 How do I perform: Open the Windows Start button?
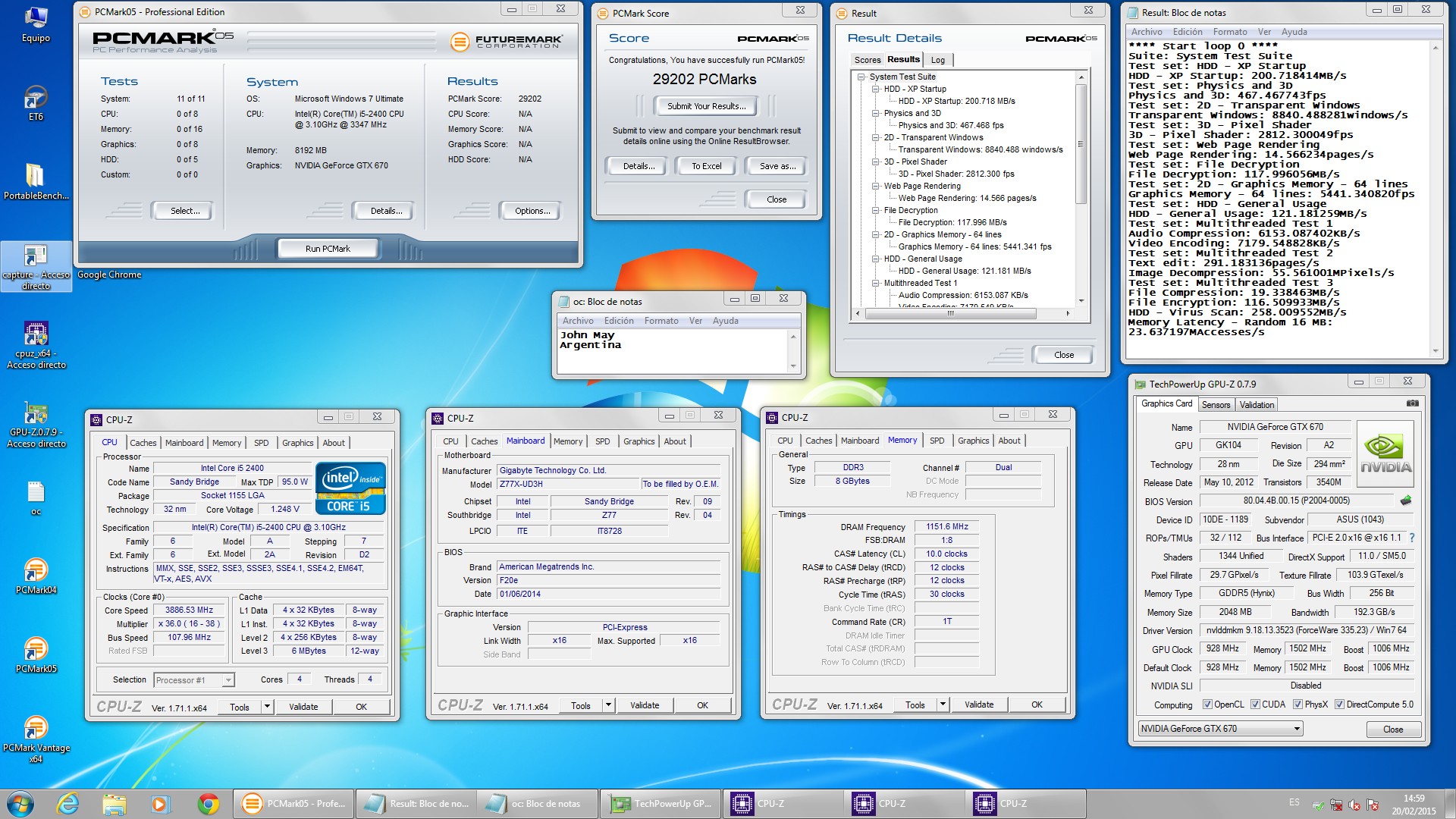[x=20, y=804]
